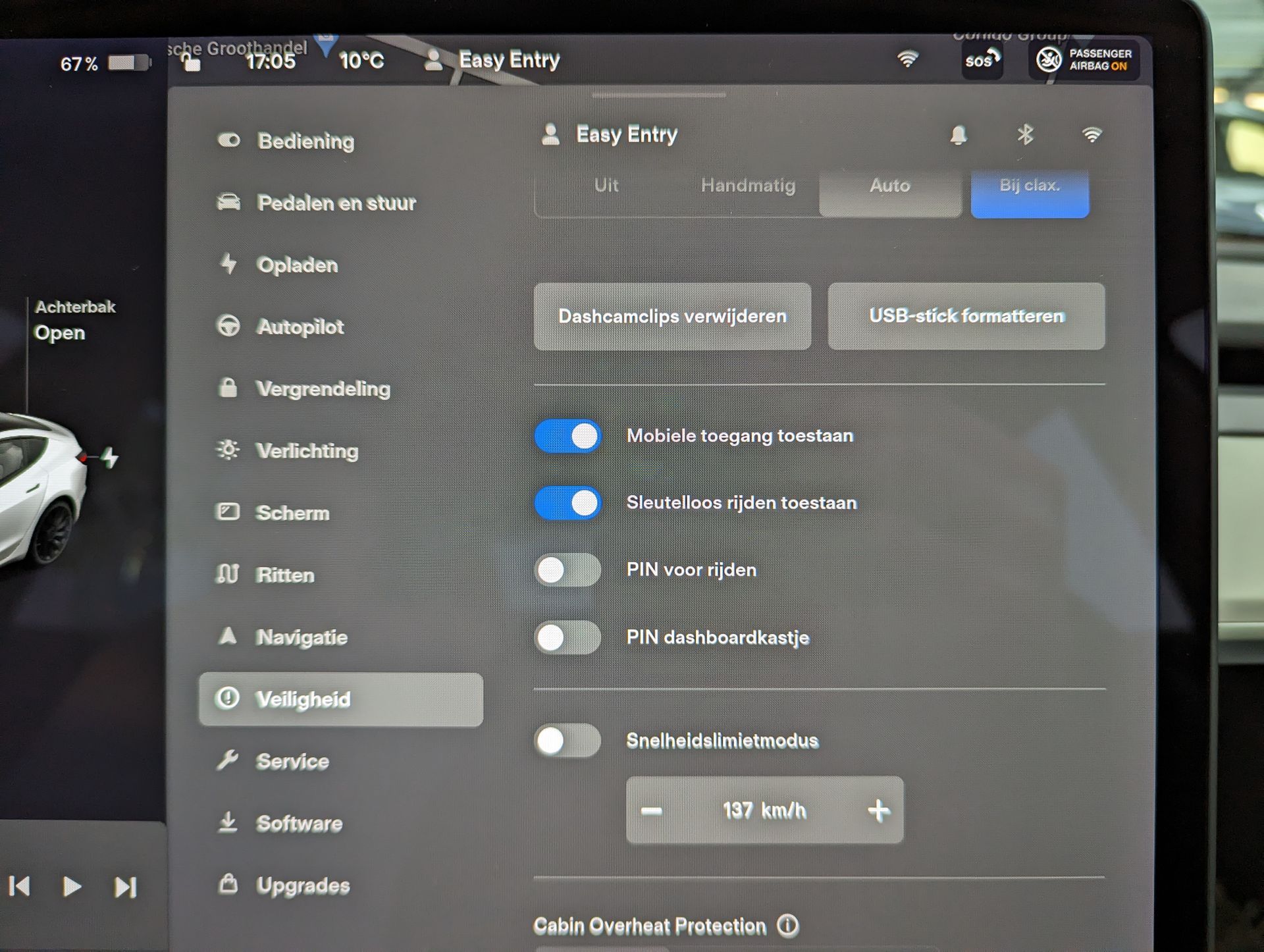Tap the unlock padlock icon
The image size is (1264, 952).
[192, 63]
